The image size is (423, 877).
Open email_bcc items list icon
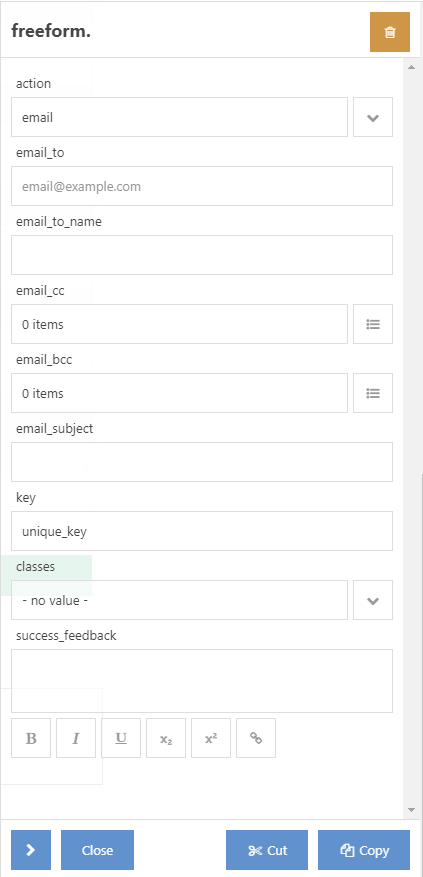coord(373,393)
